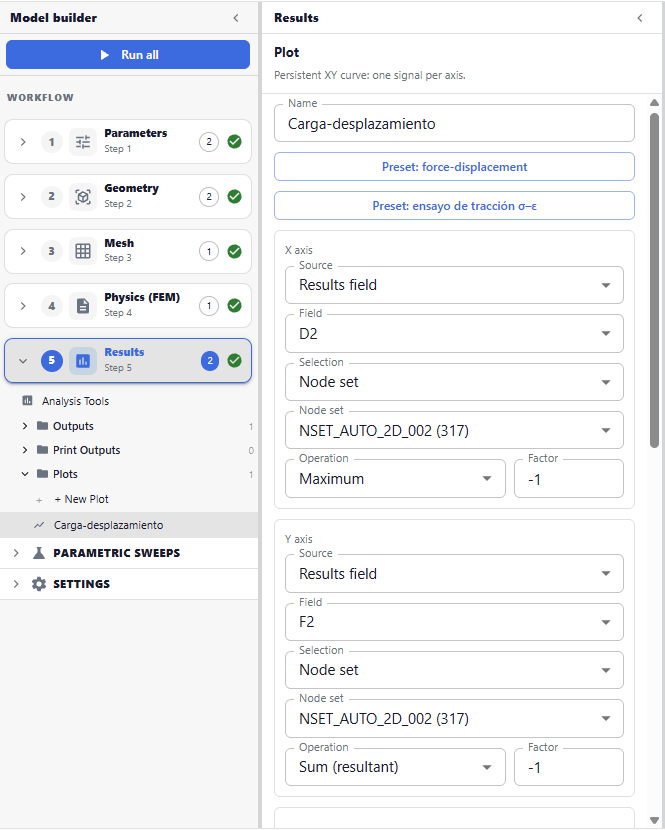This screenshot has width=665, height=830.
Task: Expand the Parametric Sweeps section
Action: (16, 553)
